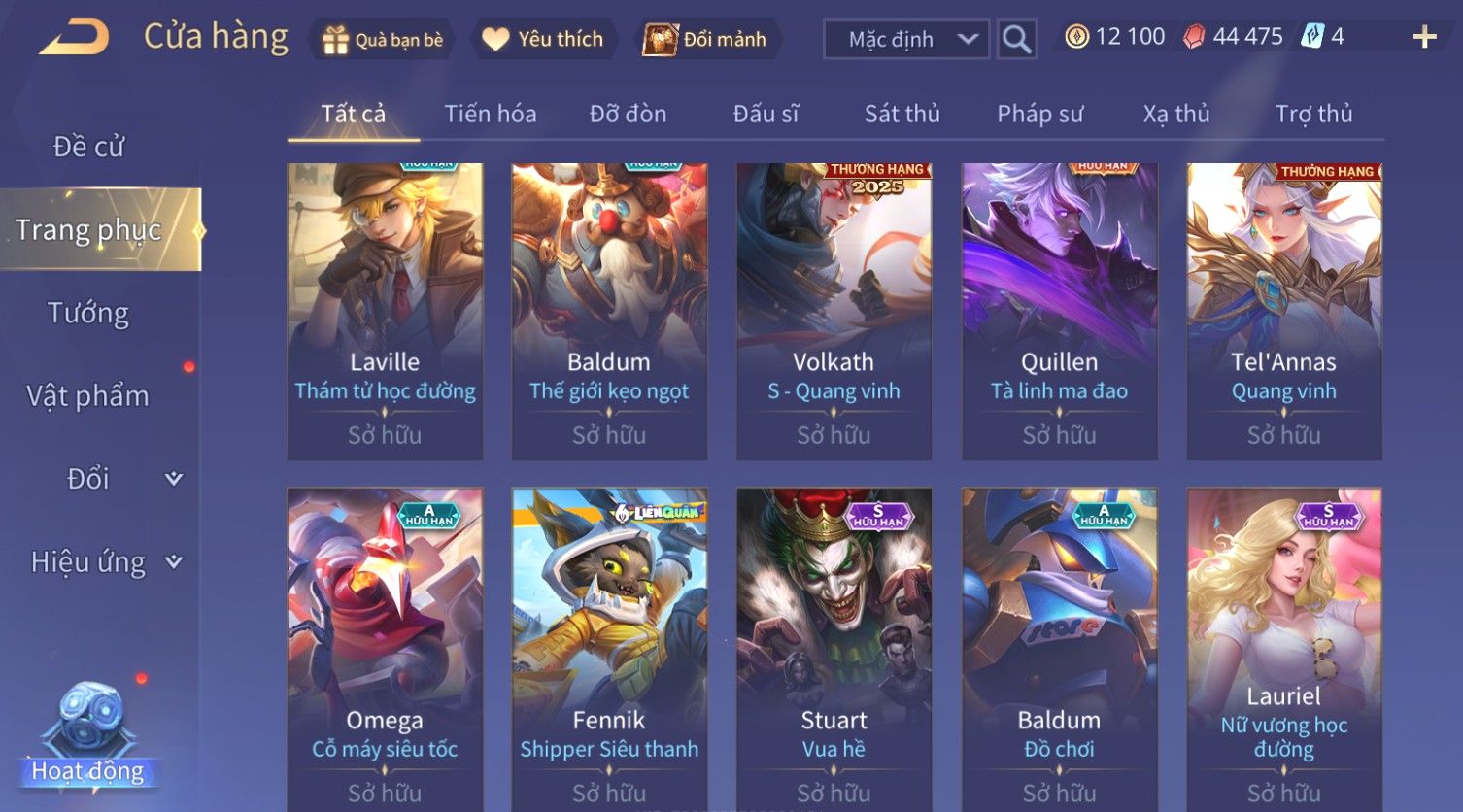Open Laville Thám tử học đường skin

click(385, 311)
